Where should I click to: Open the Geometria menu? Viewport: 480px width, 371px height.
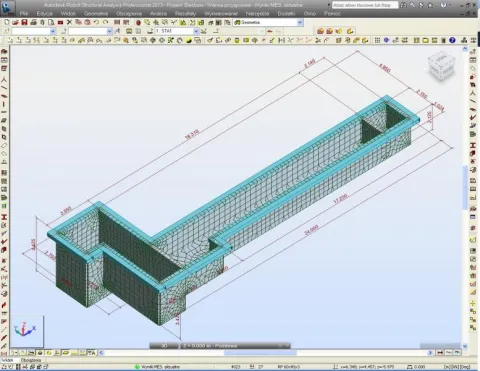[x=96, y=14]
